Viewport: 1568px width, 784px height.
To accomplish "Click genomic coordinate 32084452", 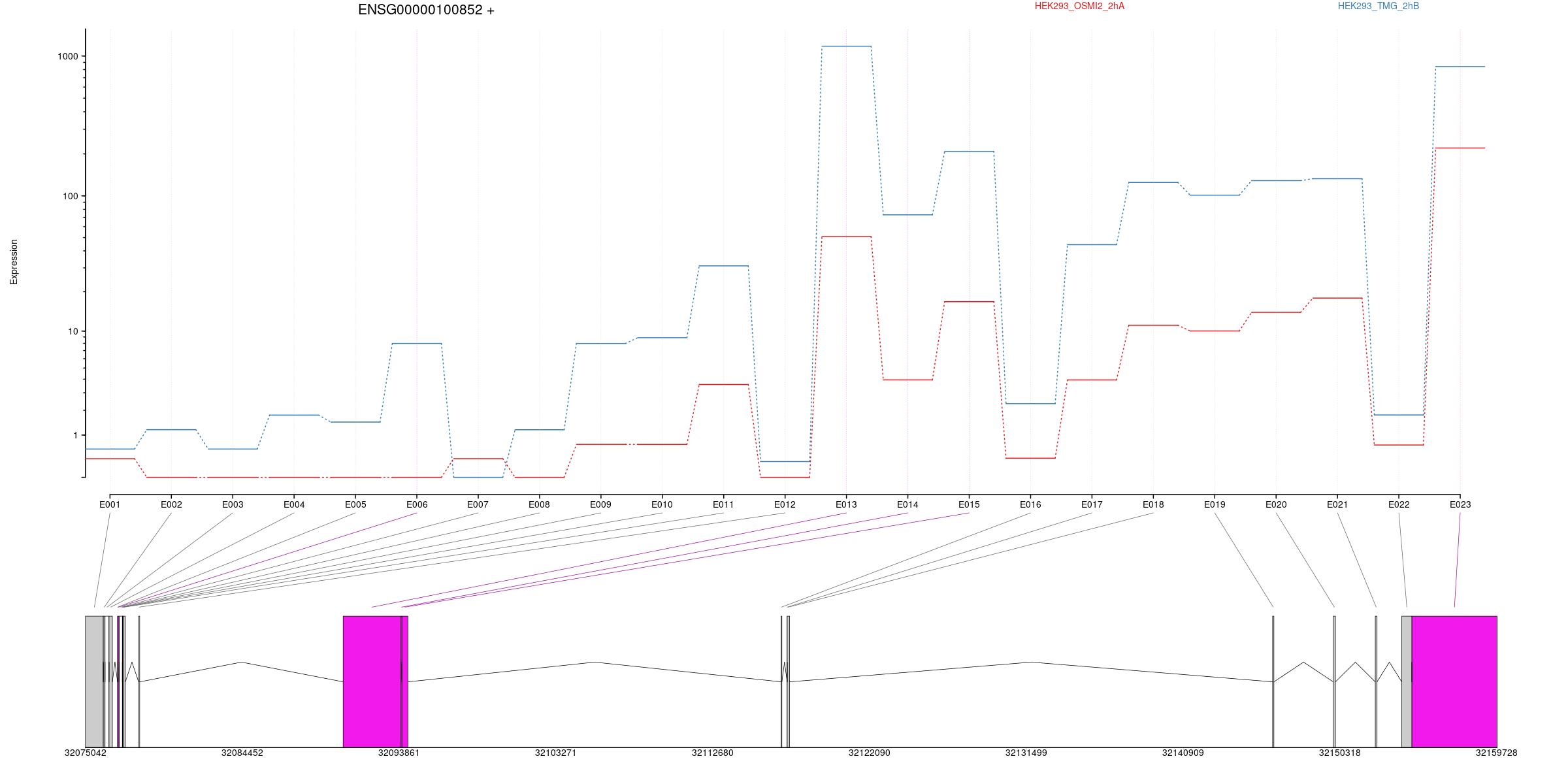I will click(x=242, y=753).
